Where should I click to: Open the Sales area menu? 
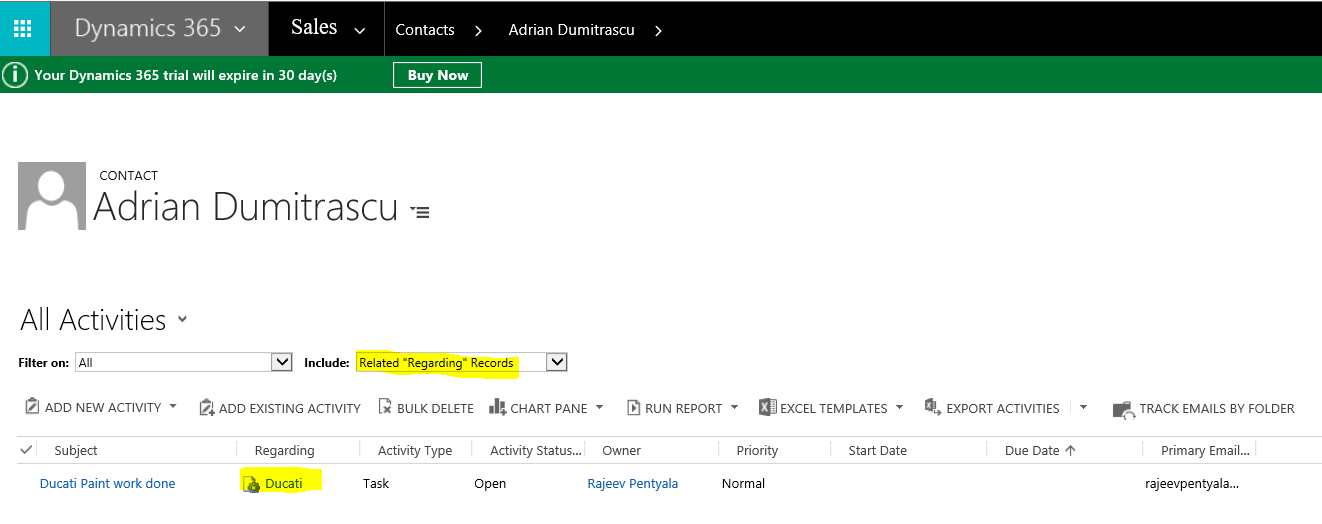(x=327, y=28)
